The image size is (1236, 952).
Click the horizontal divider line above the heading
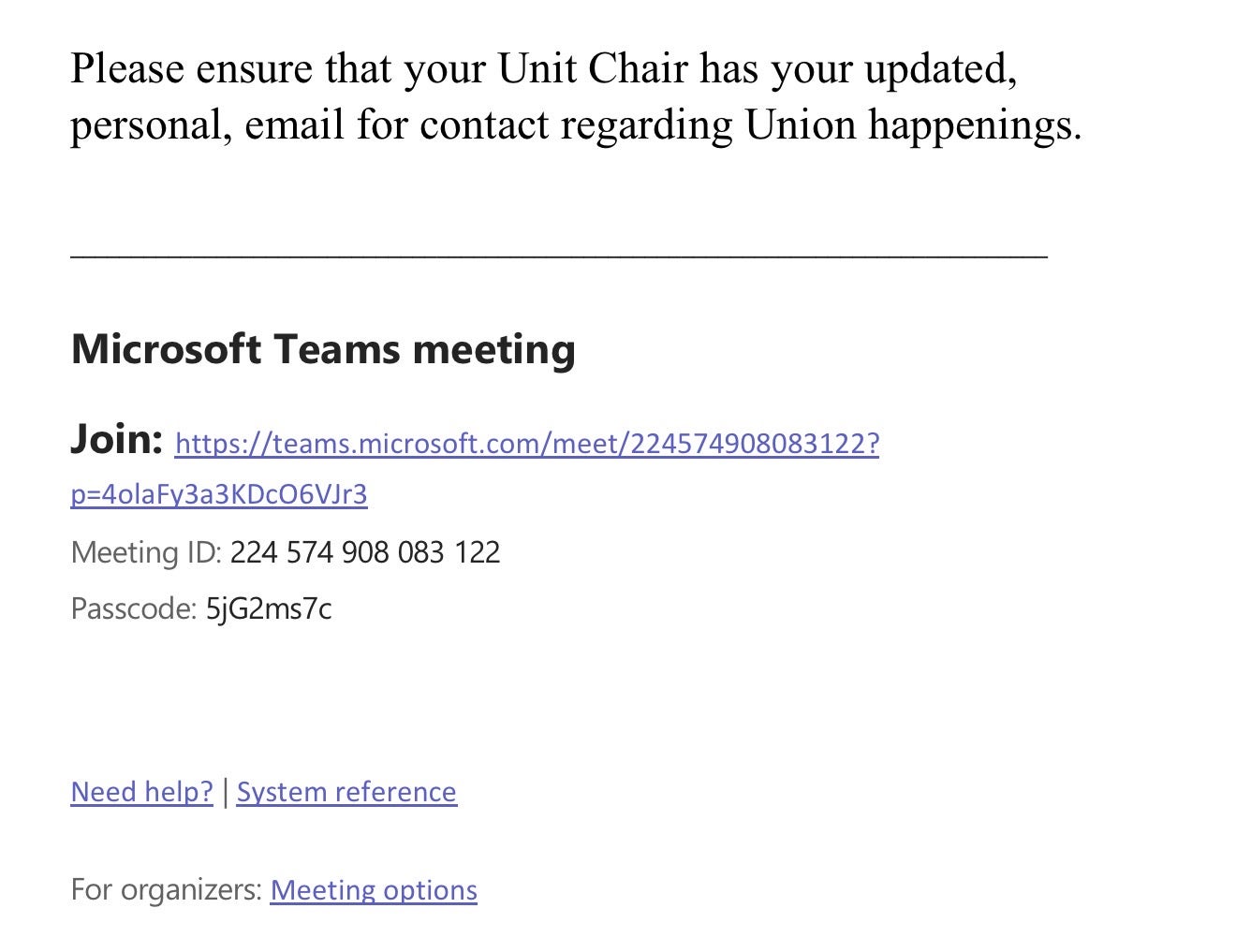559,256
